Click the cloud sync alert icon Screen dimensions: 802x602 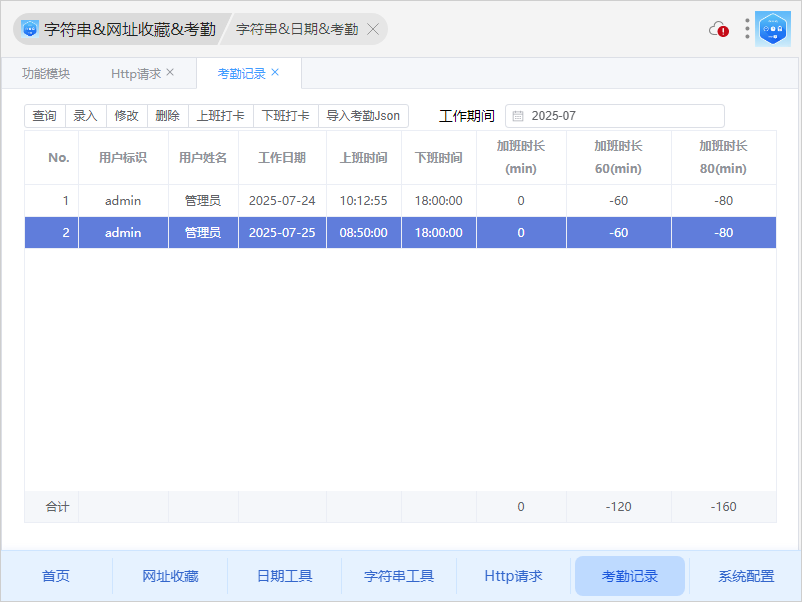[x=719, y=29]
